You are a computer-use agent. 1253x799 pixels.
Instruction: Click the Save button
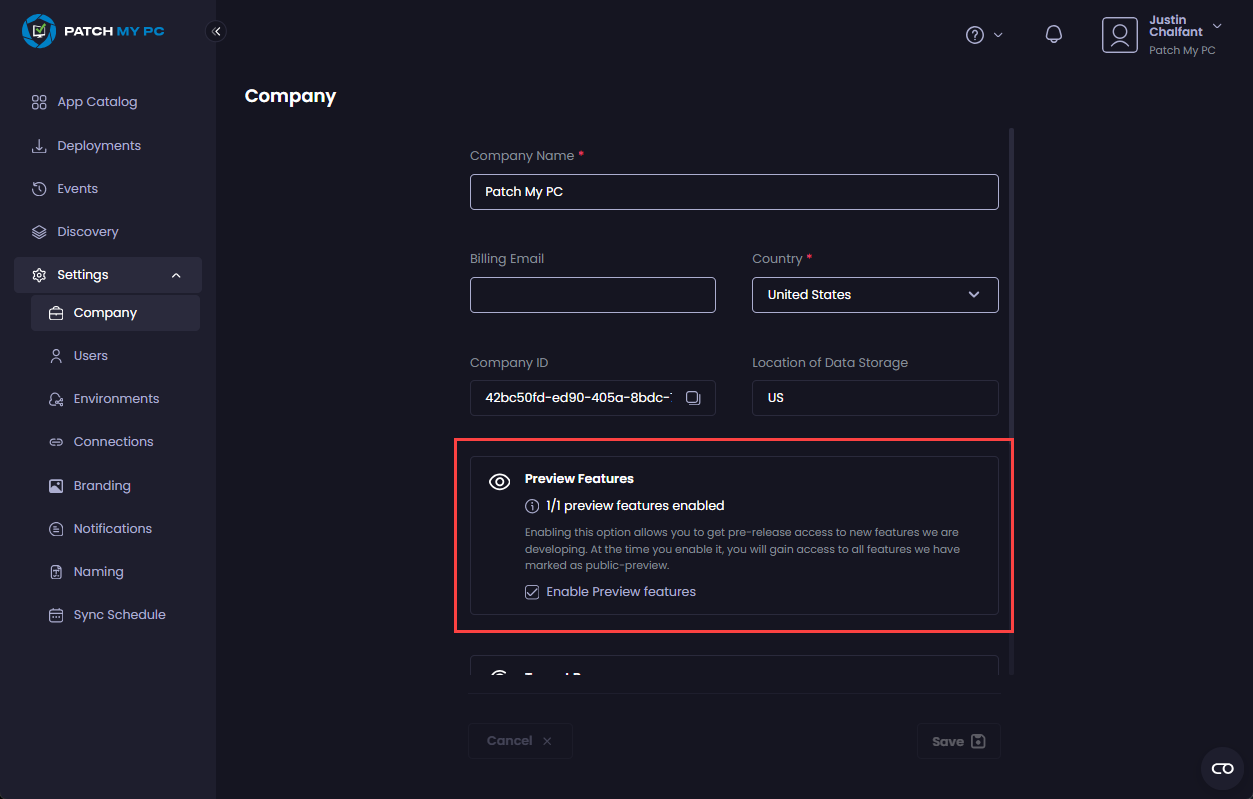tap(958, 741)
